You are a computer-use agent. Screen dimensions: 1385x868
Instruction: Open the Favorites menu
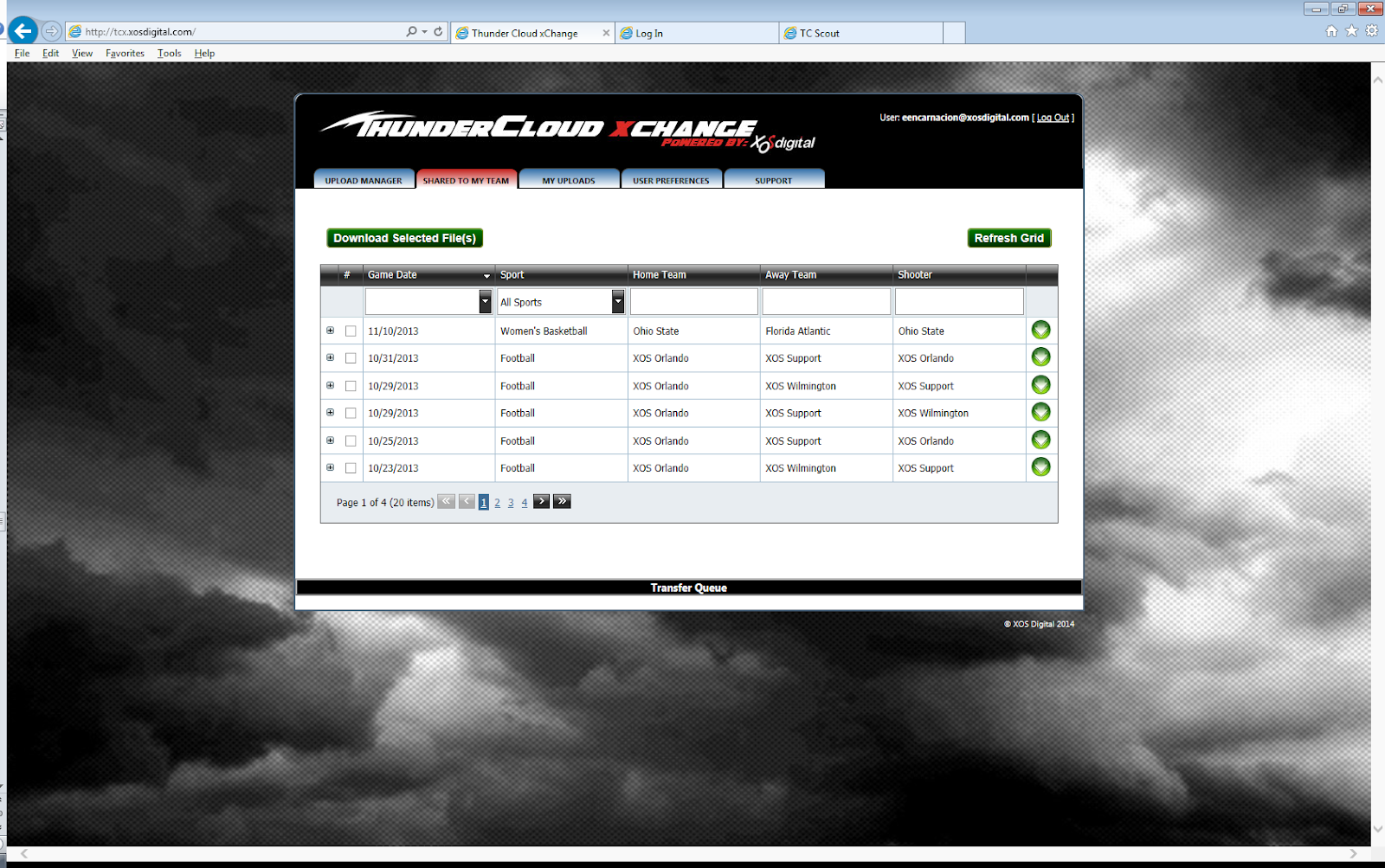[125, 53]
